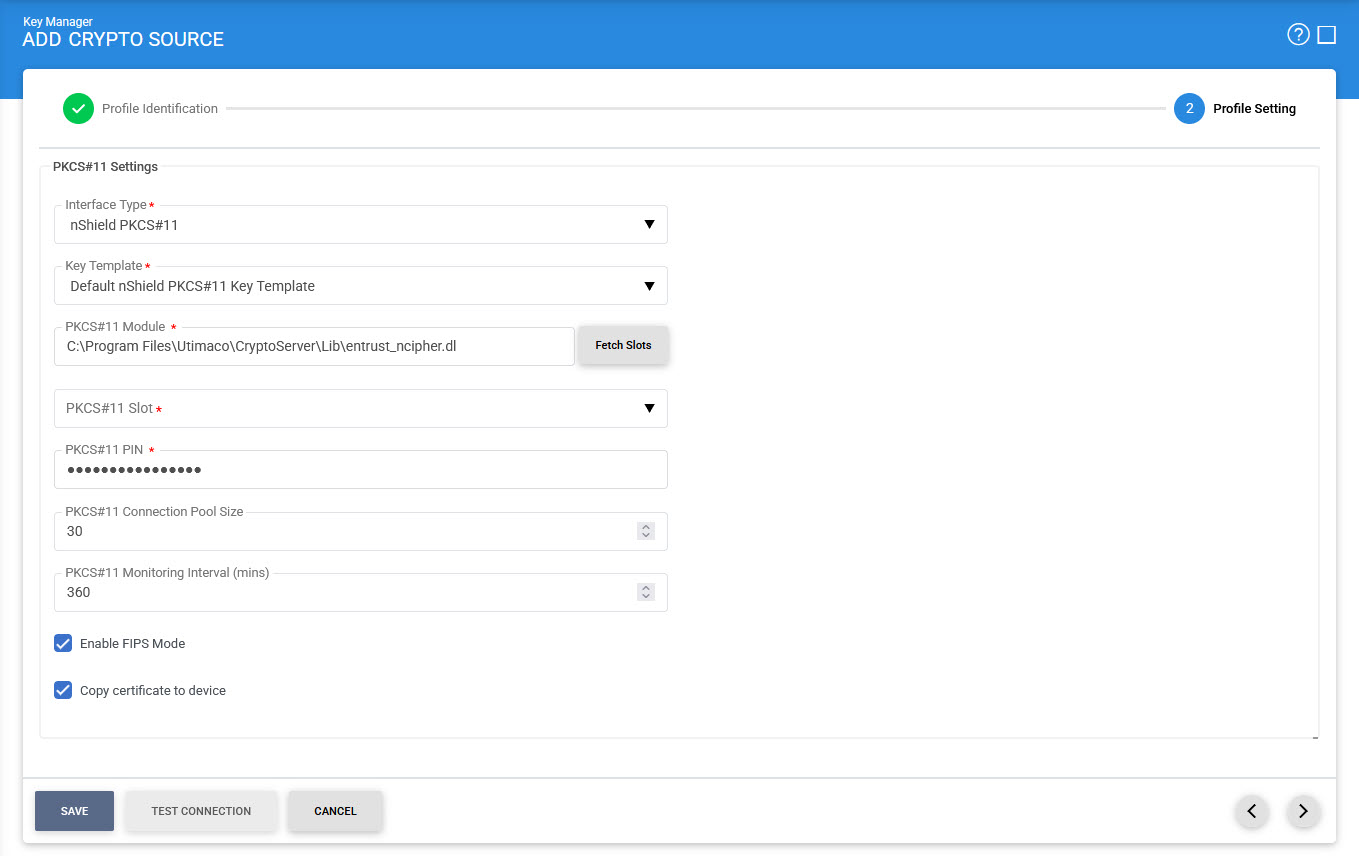
Task: Open the PKCS#11 Slot dropdown
Action: pyautogui.click(x=360, y=408)
